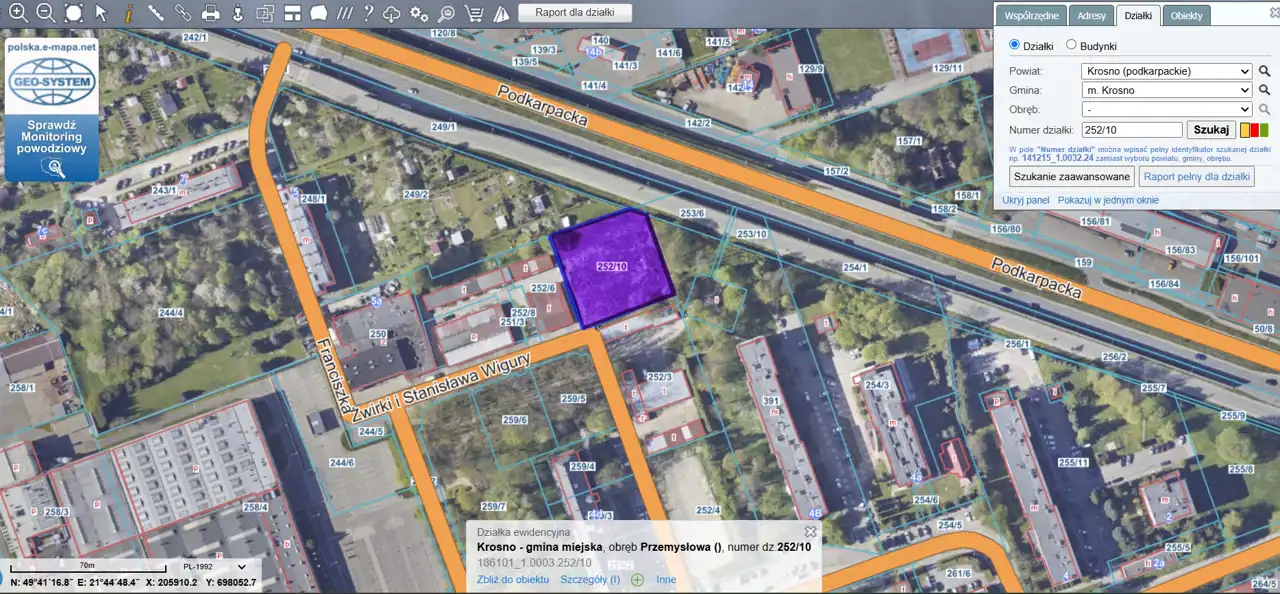This screenshot has width=1280, height=594.
Task: Click the yellow-red-green color swatch
Action: pos(1254,130)
